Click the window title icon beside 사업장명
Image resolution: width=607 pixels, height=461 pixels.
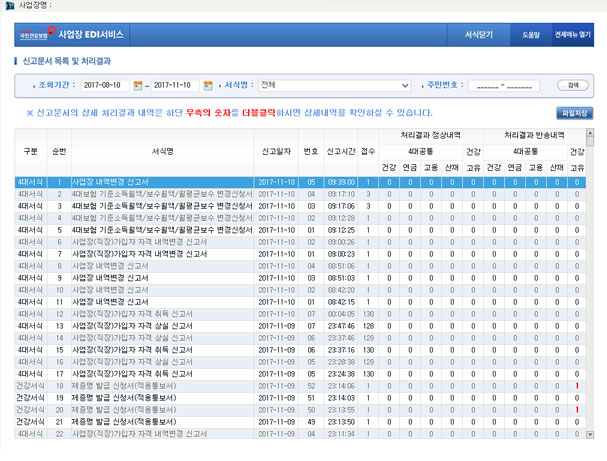[x=10, y=5]
